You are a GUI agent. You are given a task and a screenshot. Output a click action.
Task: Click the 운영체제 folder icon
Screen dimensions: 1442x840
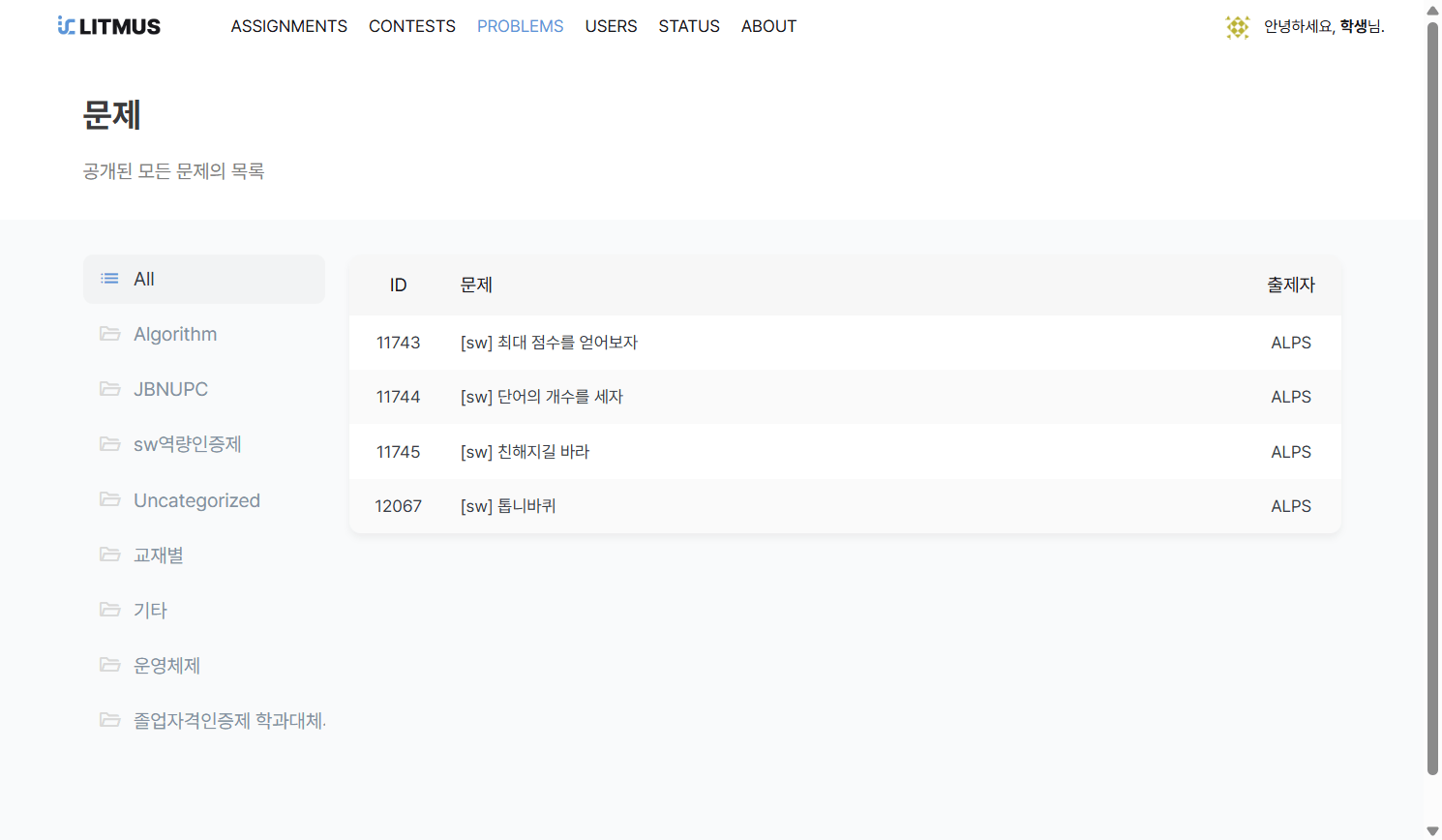click(x=110, y=666)
